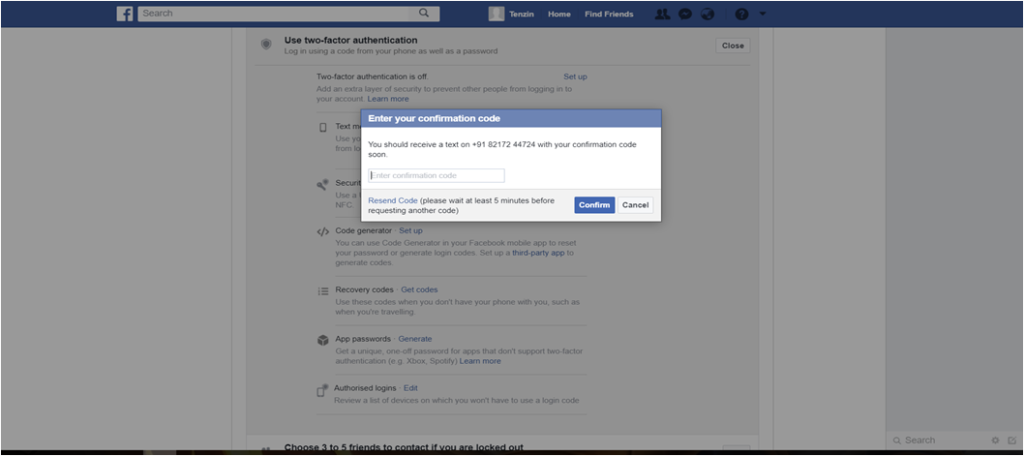Expand the account dropdown arrow in top bar
Viewport: 1024px width, 456px height.
[762, 14]
